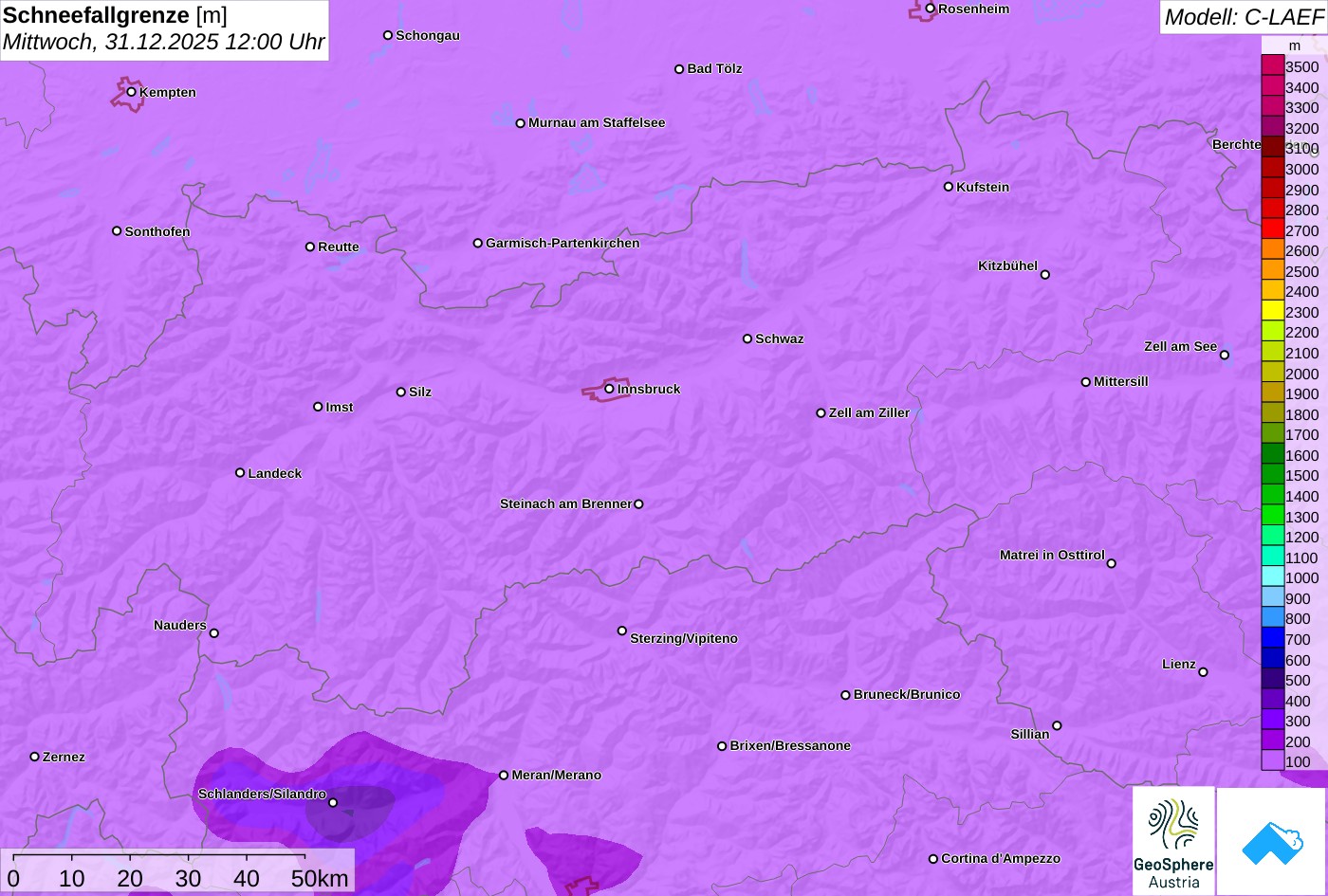Click the Landeck location dot
This screenshot has width=1328, height=896.
pyautogui.click(x=240, y=473)
